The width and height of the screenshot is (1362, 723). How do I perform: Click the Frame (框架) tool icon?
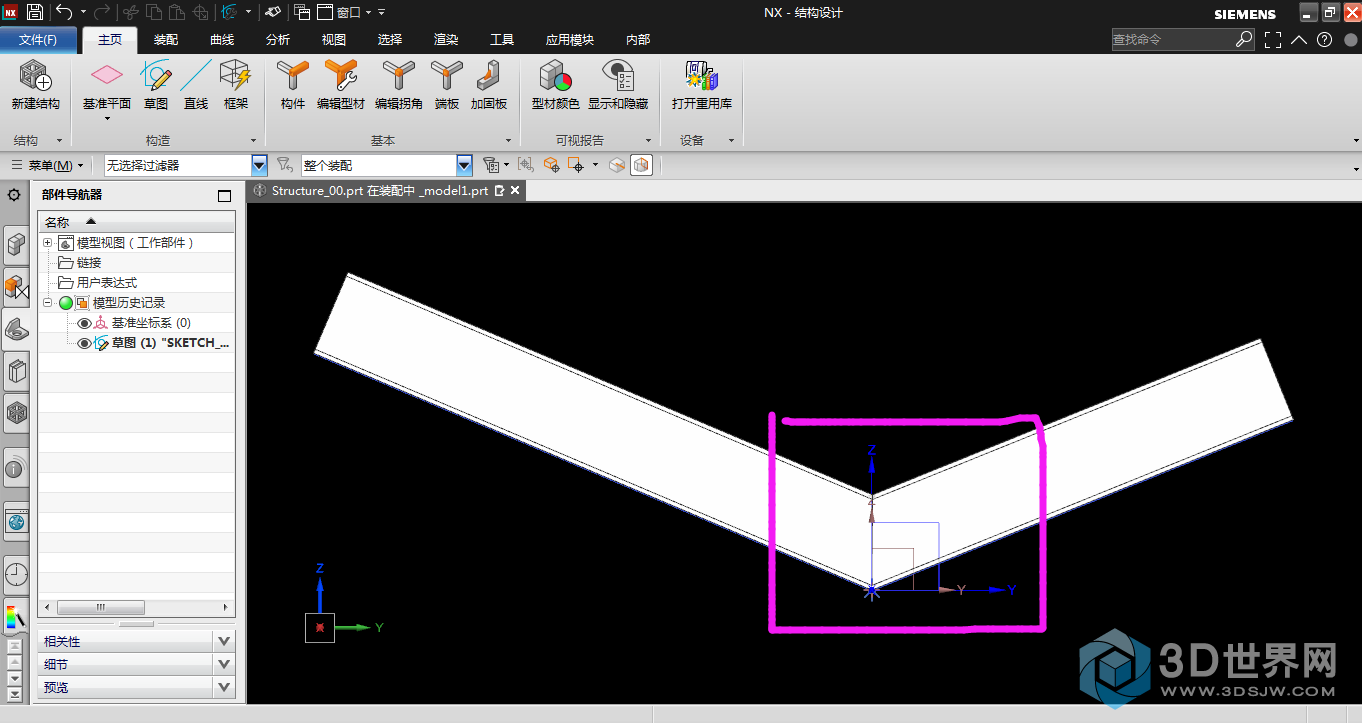(x=236, y=76)
